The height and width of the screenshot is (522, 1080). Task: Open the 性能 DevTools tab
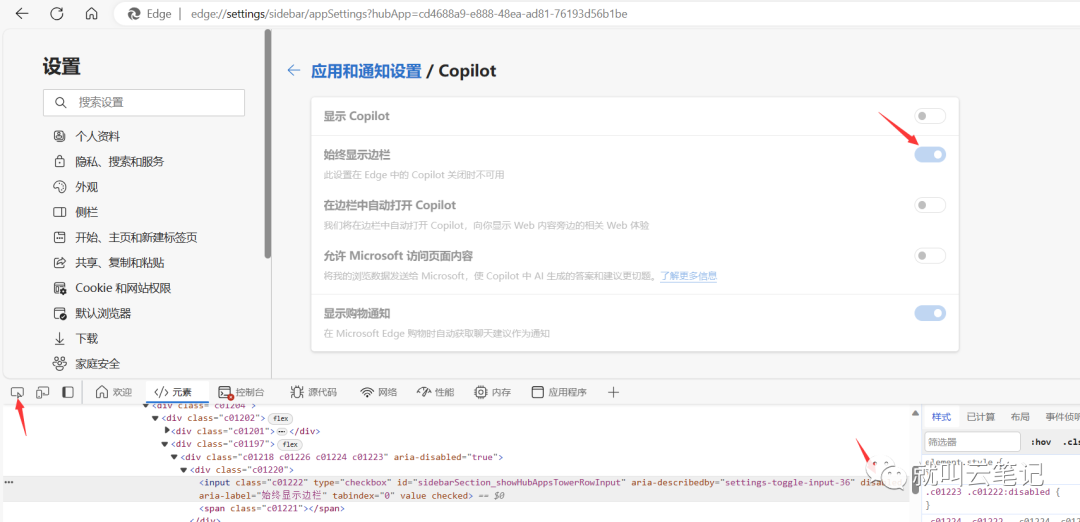click(x=435, y=393)
